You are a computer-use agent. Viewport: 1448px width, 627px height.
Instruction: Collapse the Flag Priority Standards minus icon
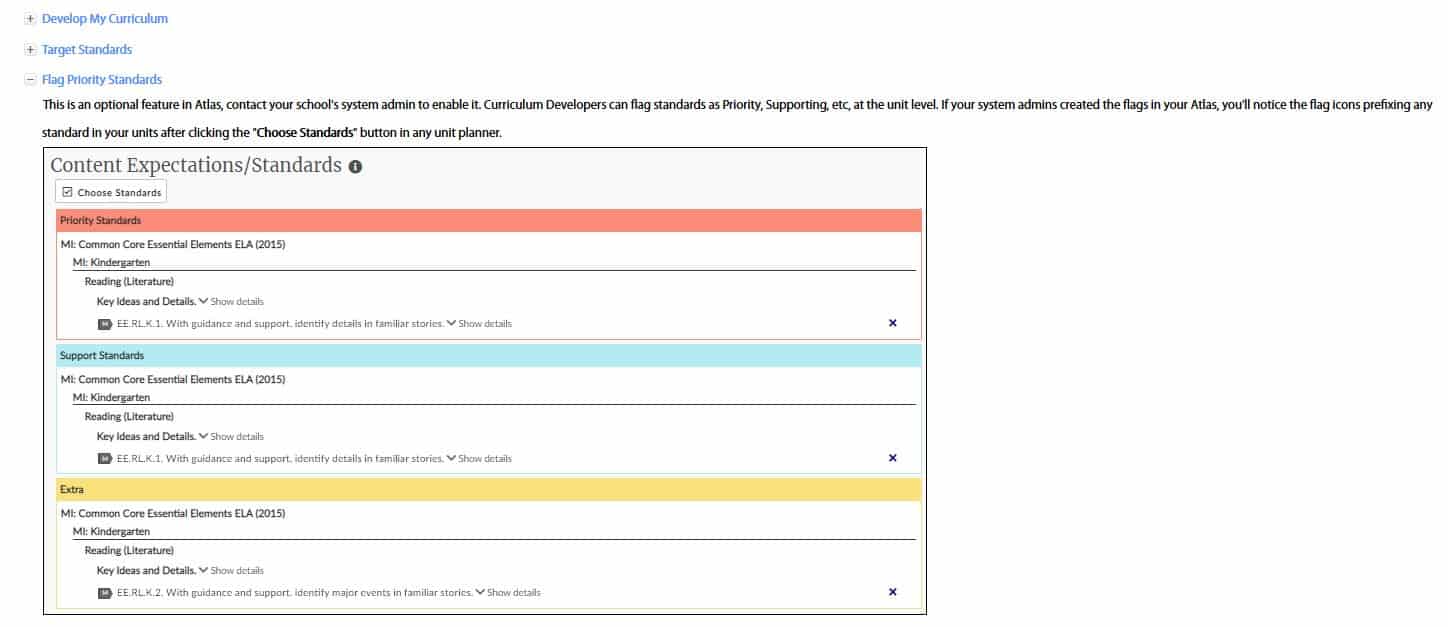click(x=31, y=79)
